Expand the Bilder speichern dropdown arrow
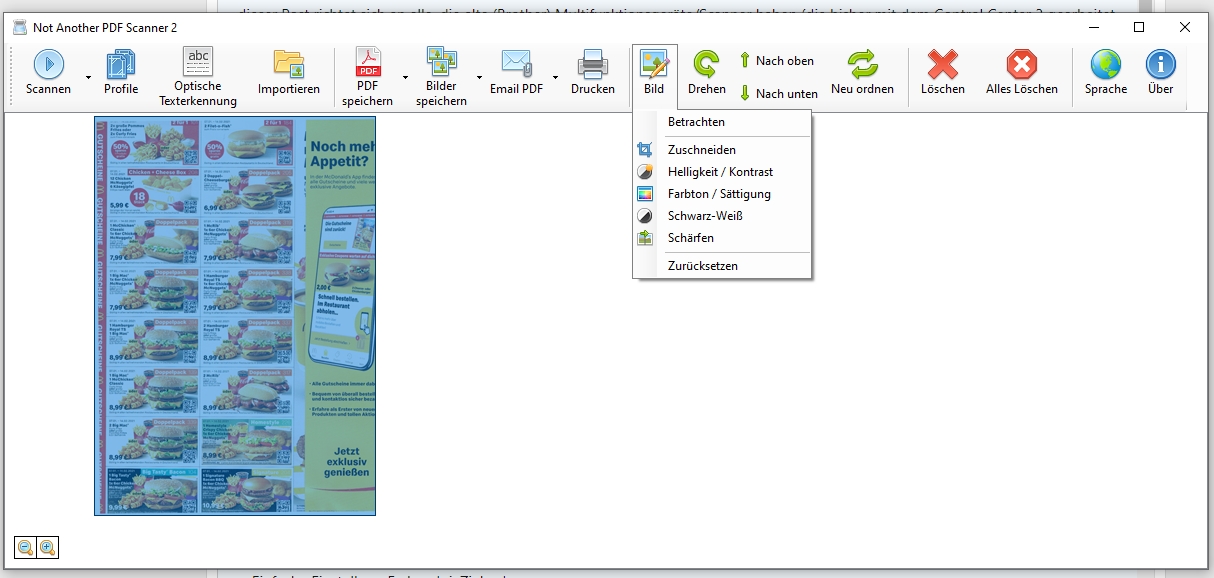Screen dimensions: 1214x578 (x=479, y=76)
